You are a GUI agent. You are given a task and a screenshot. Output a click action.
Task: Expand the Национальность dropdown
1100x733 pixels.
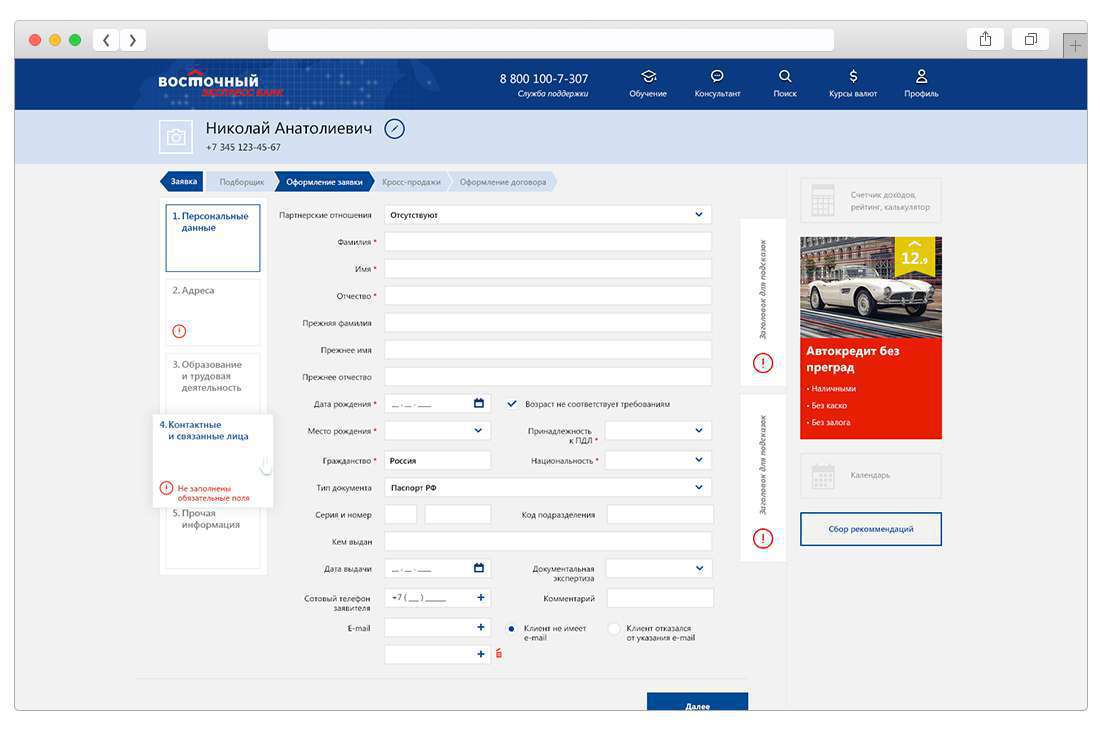pyautogui.click(x=698, y=461)
